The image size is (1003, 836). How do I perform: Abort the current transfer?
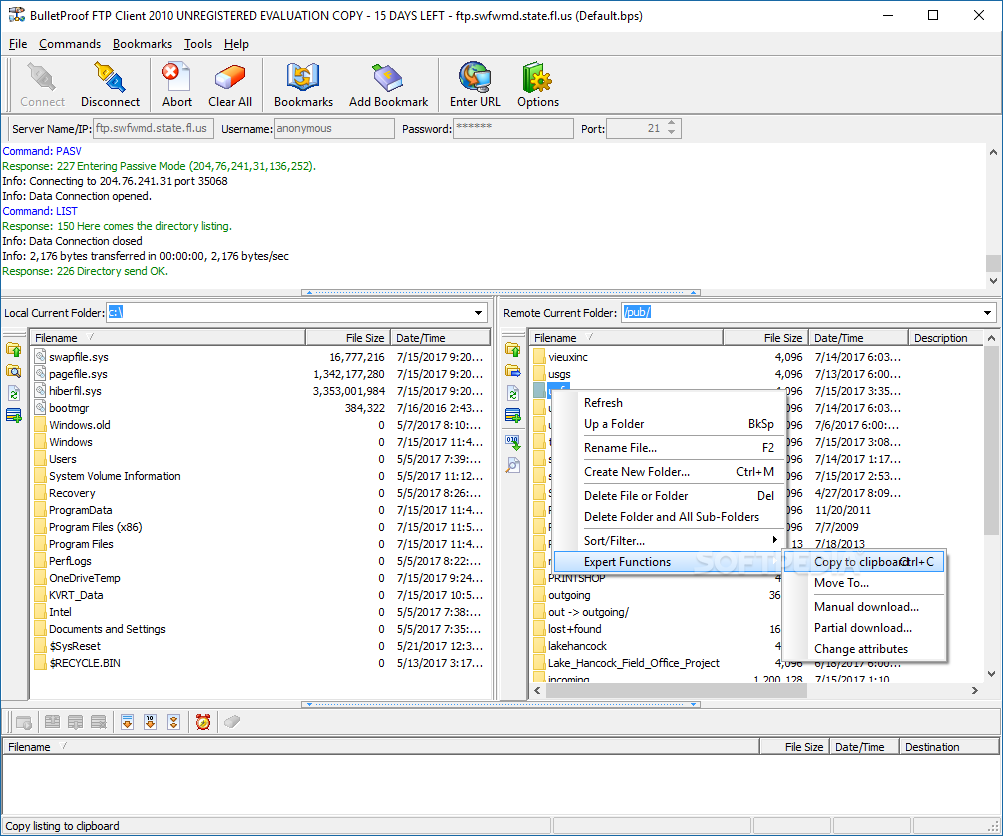177,85
